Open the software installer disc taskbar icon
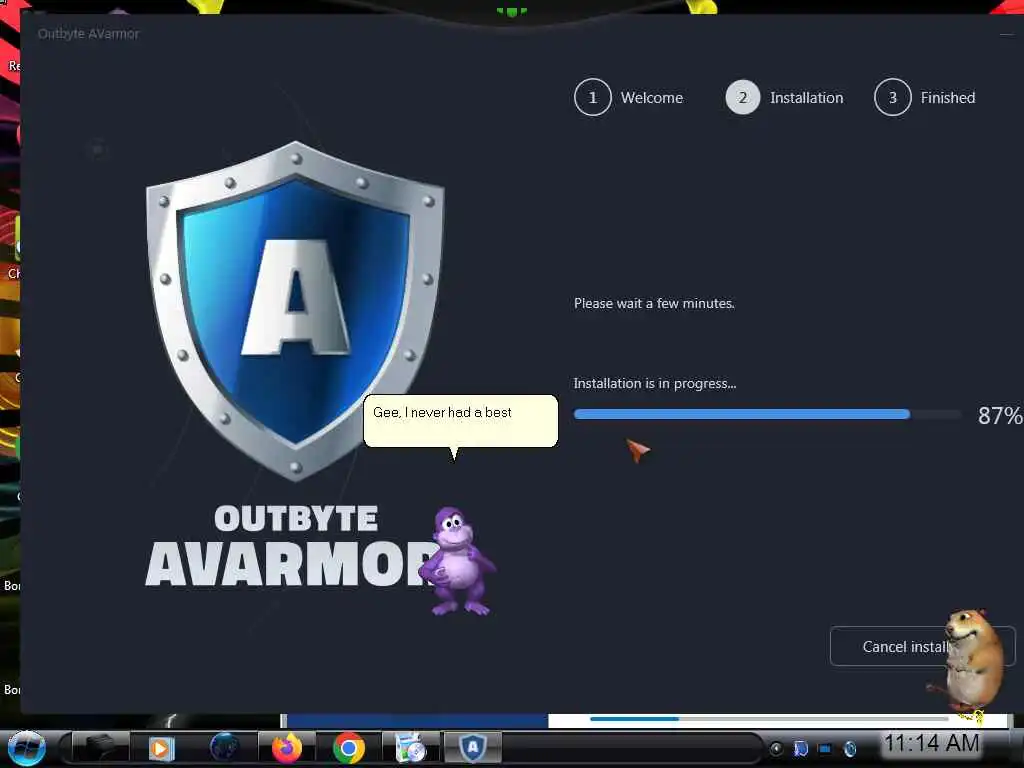1024x768 pixels. (411, 748)
